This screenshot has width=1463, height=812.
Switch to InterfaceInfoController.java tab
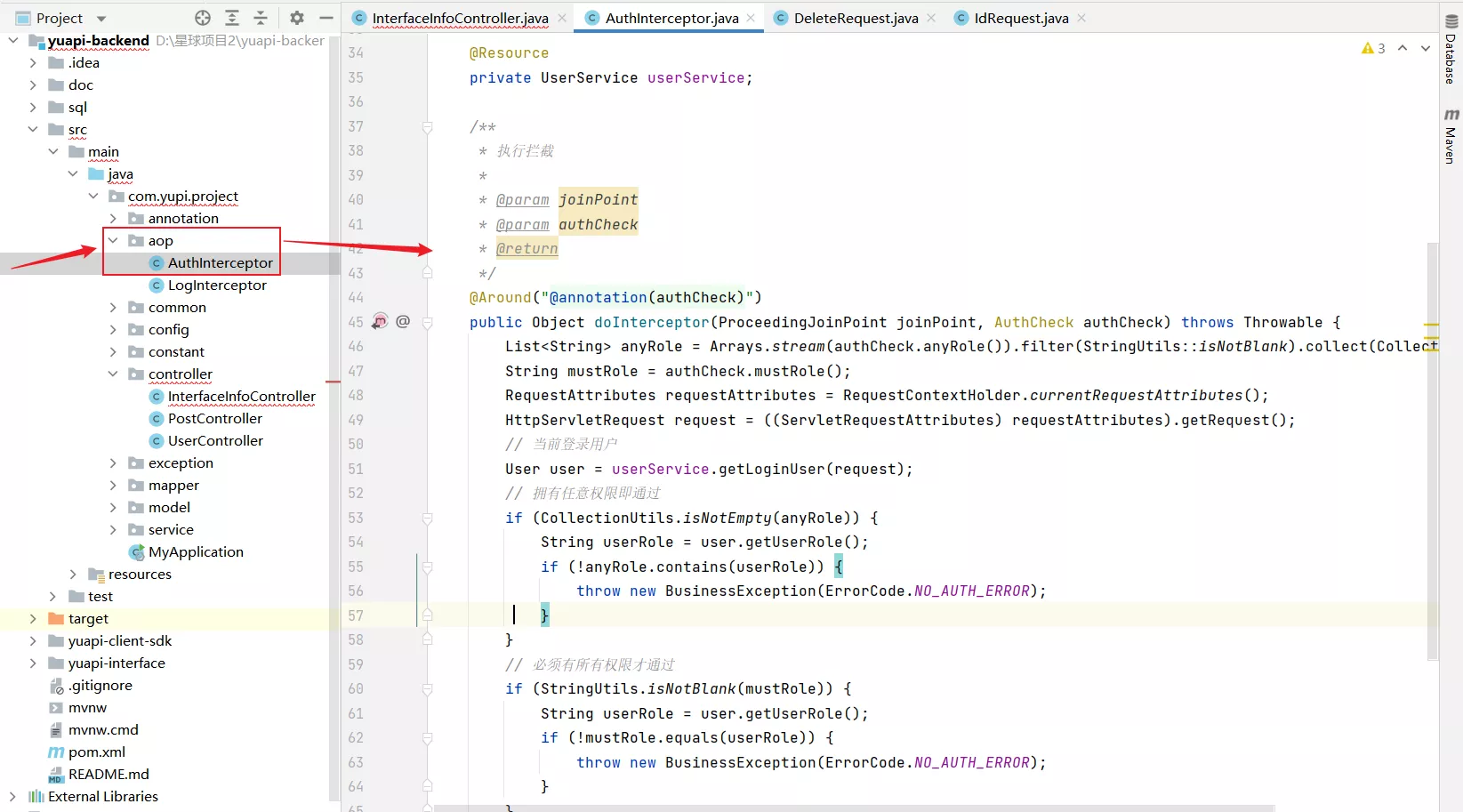coord(460,18)
